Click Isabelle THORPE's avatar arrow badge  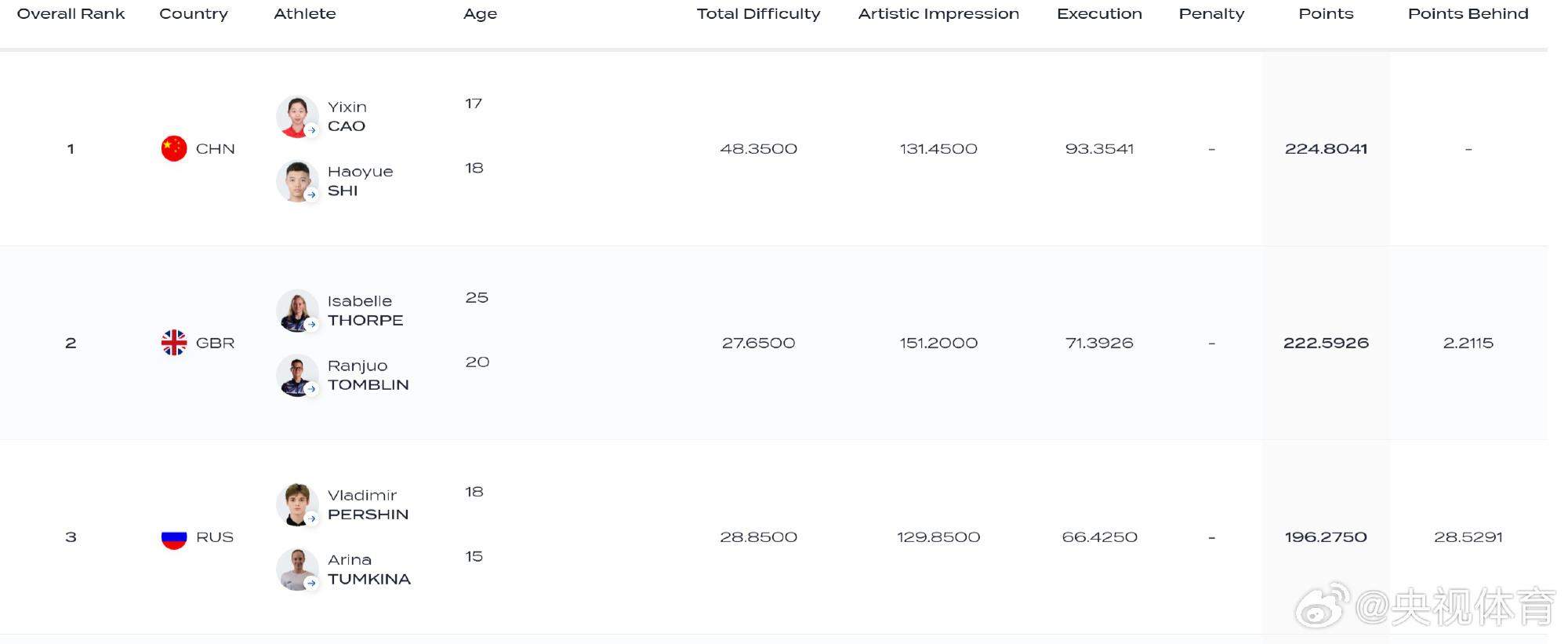311,324
